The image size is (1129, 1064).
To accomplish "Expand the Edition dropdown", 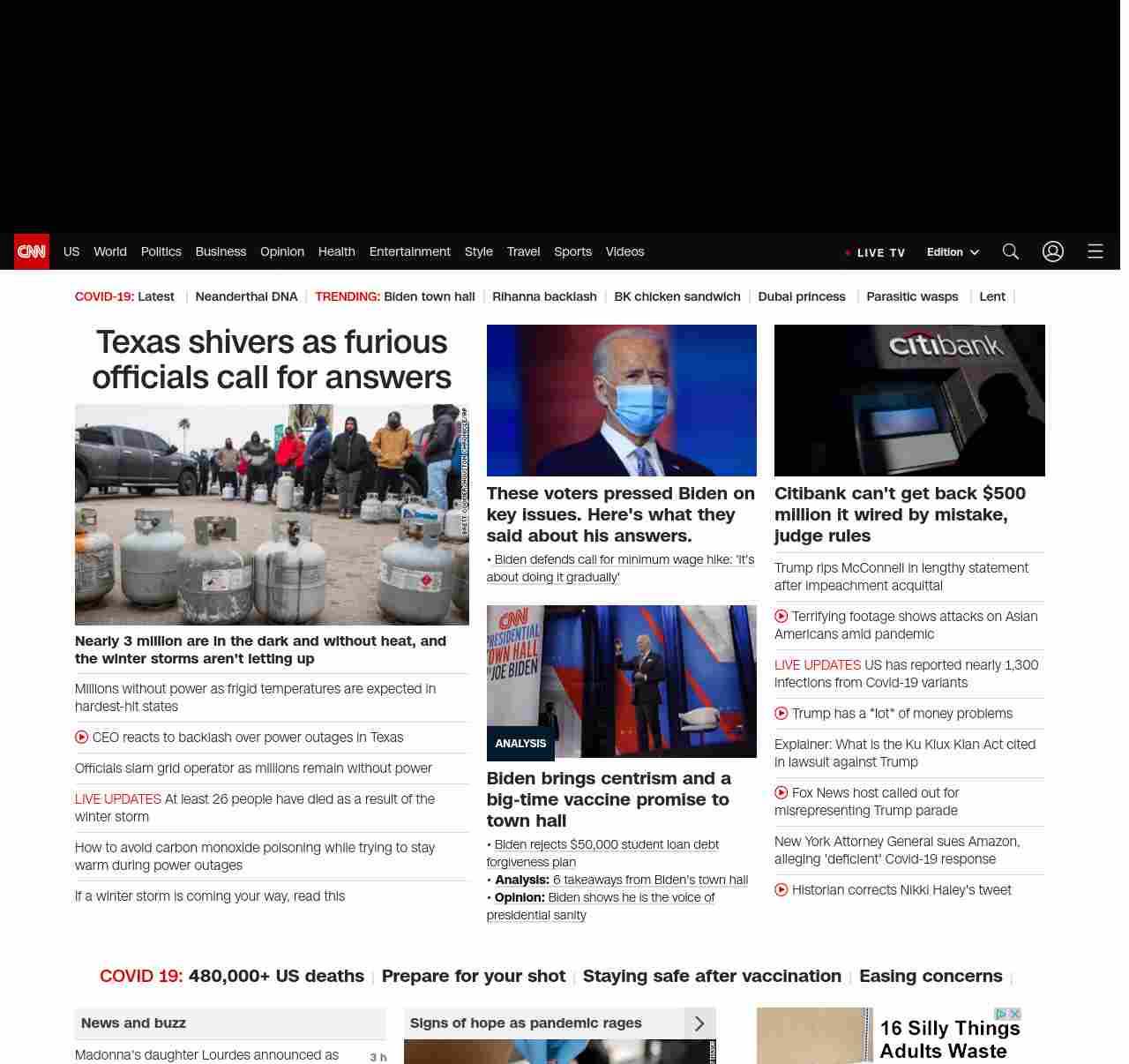I will [953, 252].
